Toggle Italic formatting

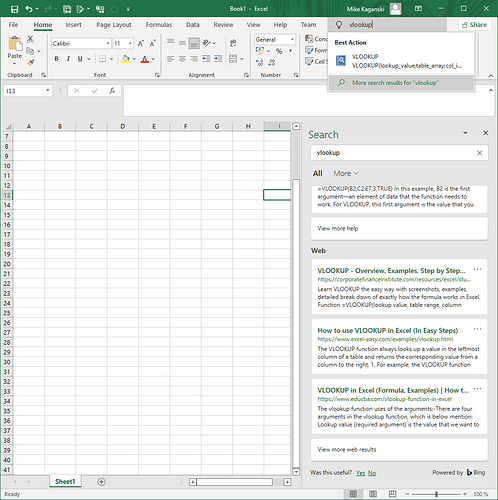tap(68, 59)
